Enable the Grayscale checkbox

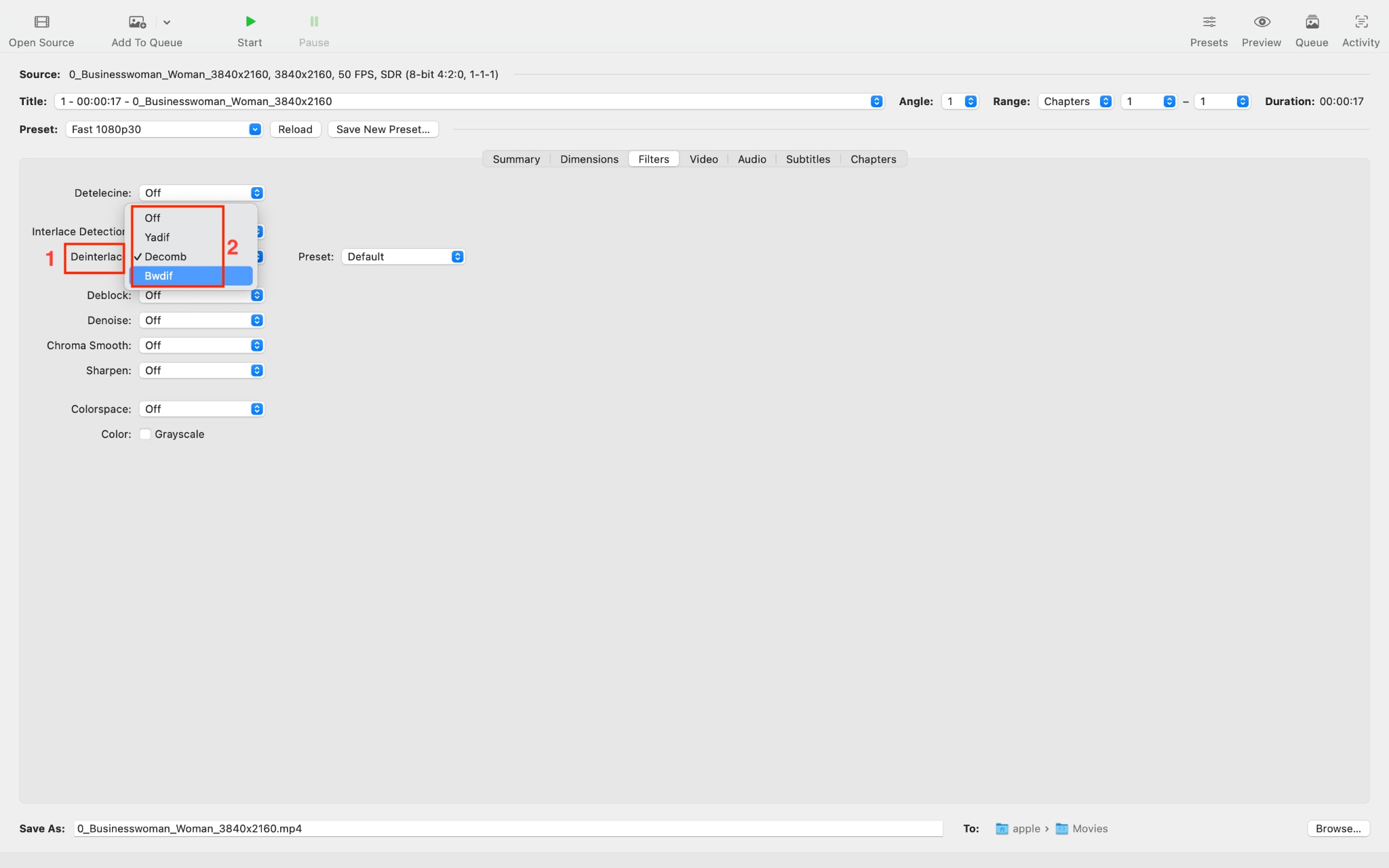(145, 434)
